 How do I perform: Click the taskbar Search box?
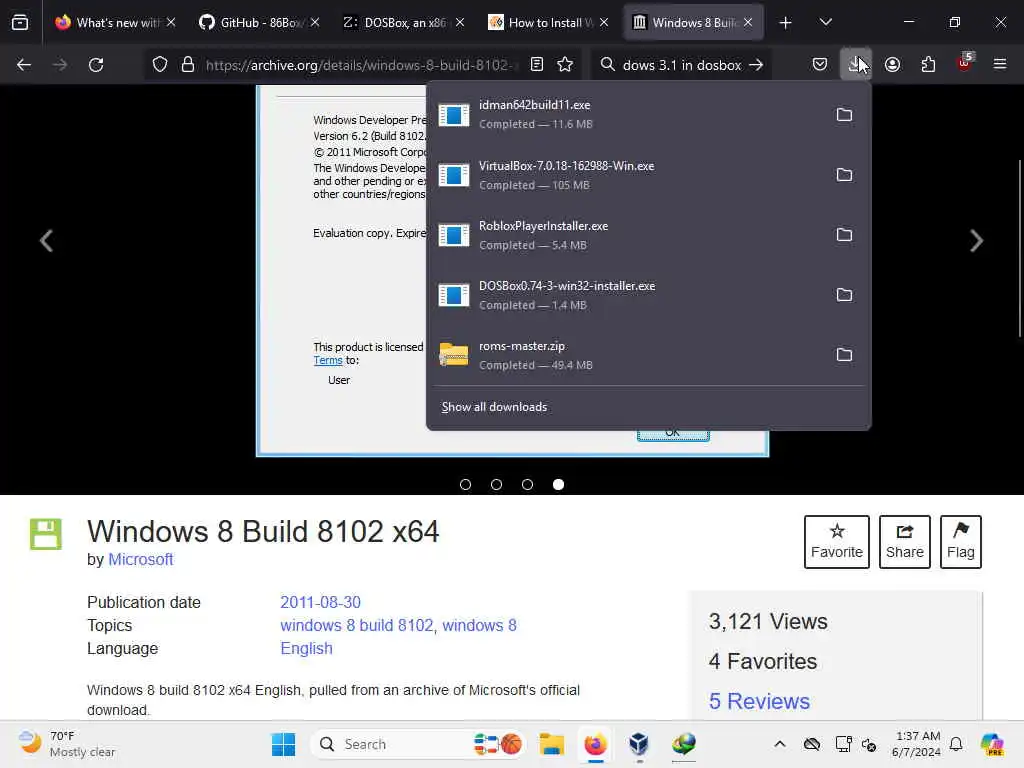pos(419,744)
